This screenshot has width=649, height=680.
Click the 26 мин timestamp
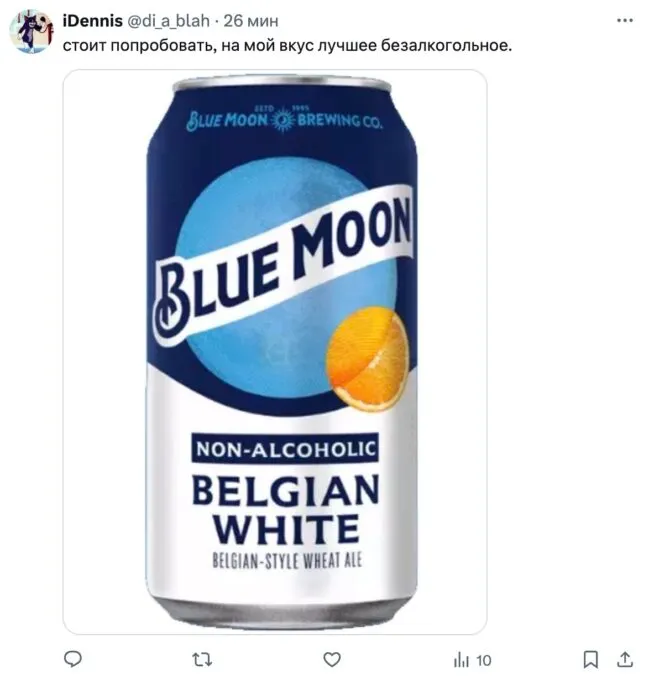[x=251, y=21]
